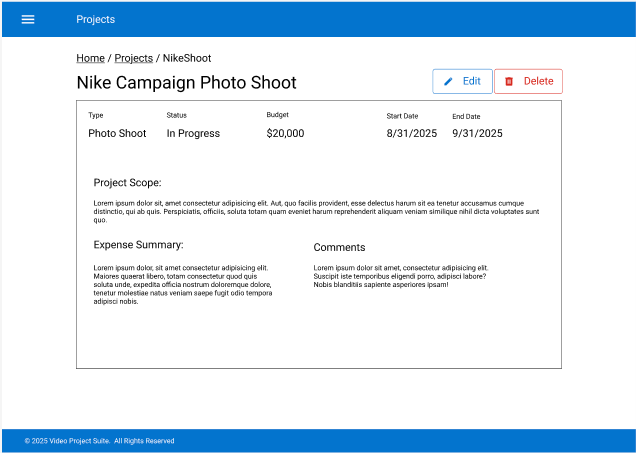Viewport: 636px width, 453px height.
Task: Click the Delete button label
Action: coord(539,81)
